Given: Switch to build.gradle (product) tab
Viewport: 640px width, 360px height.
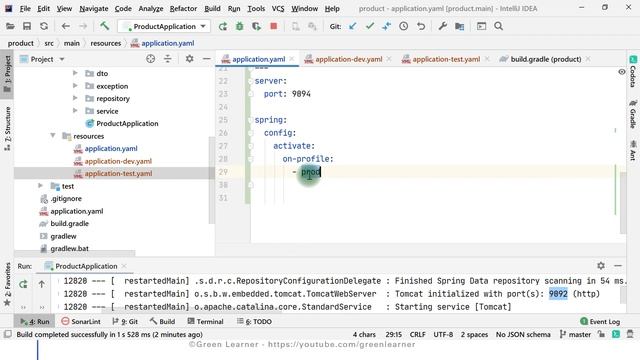Looking at the screenshot, I should click(x=546, y=59).
